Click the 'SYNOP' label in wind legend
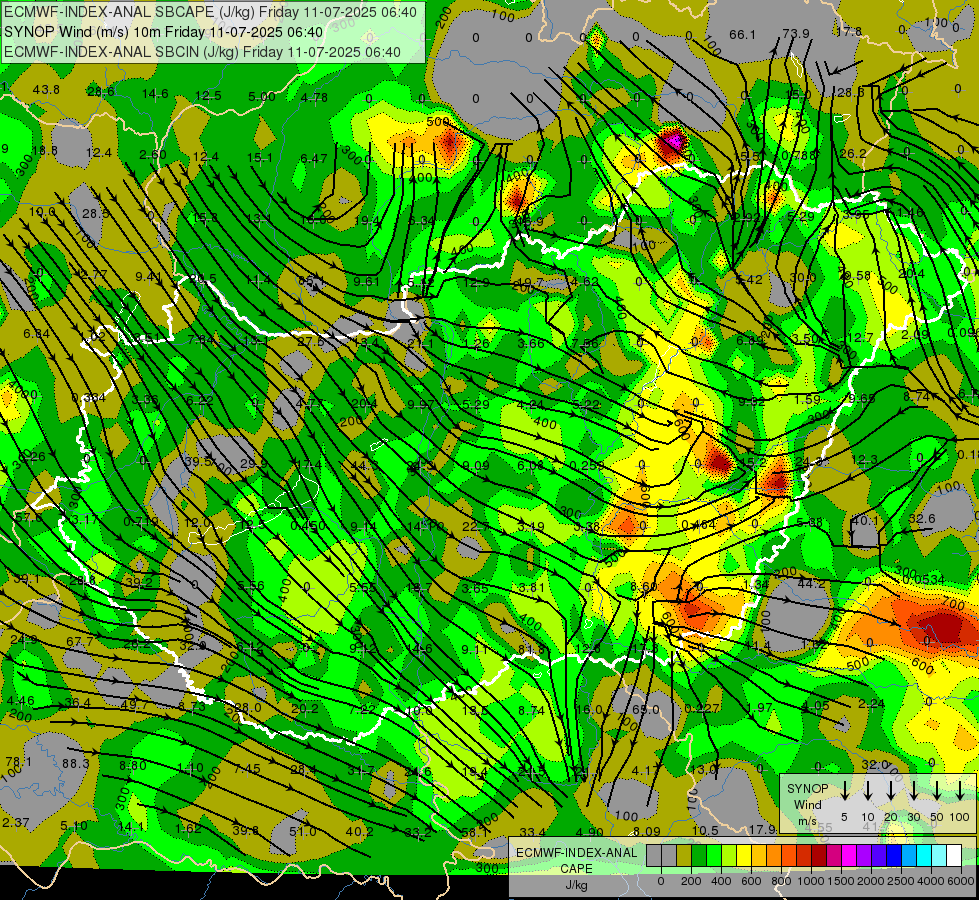 coord(807,789)
